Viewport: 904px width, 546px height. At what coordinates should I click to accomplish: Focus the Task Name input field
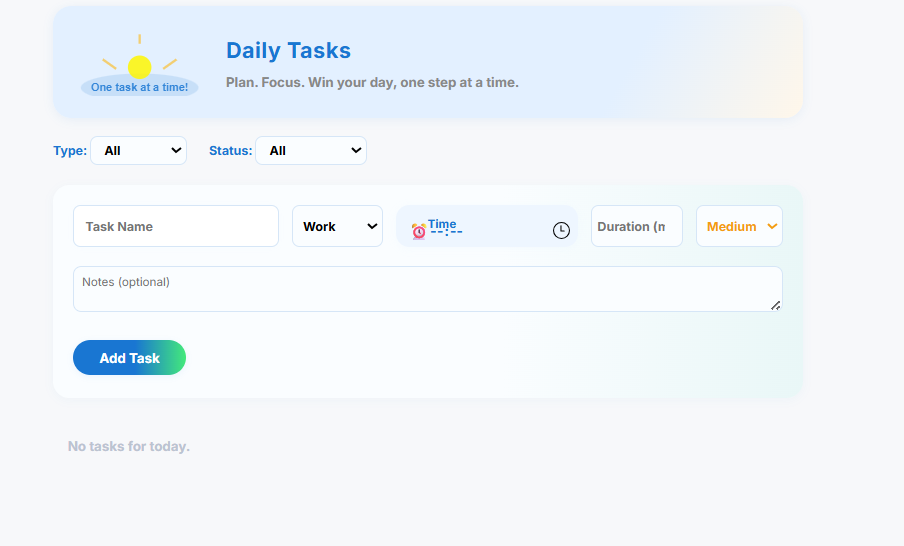176,227
